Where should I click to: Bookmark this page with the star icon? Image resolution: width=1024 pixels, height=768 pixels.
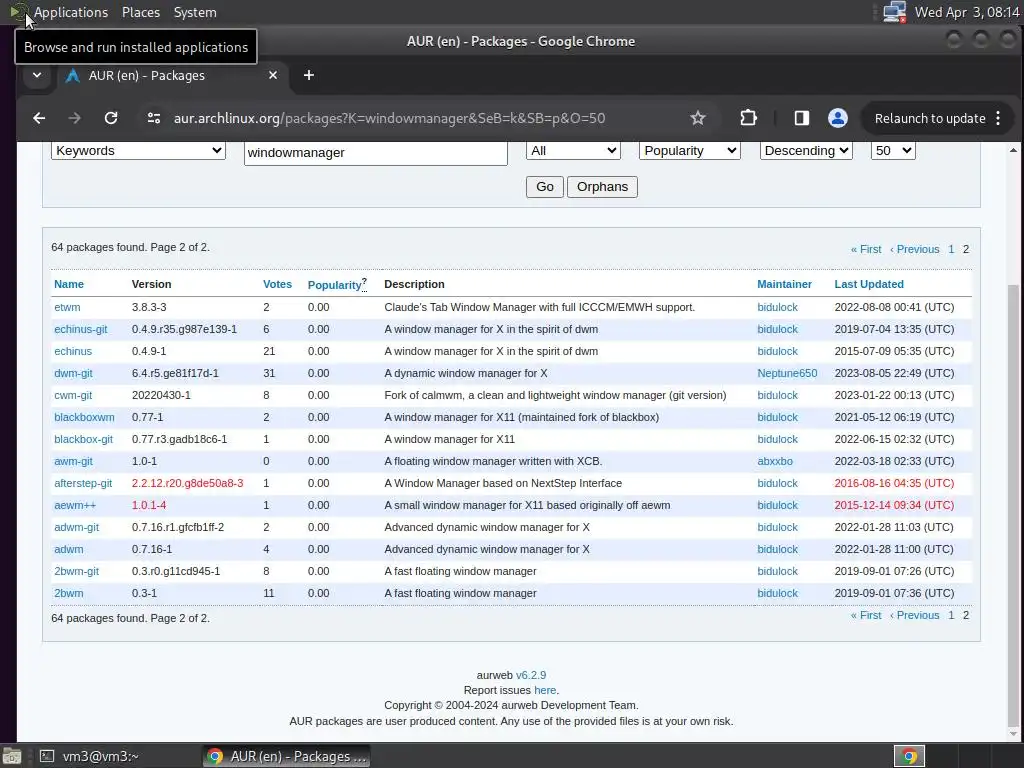click(x=697, y=118)
